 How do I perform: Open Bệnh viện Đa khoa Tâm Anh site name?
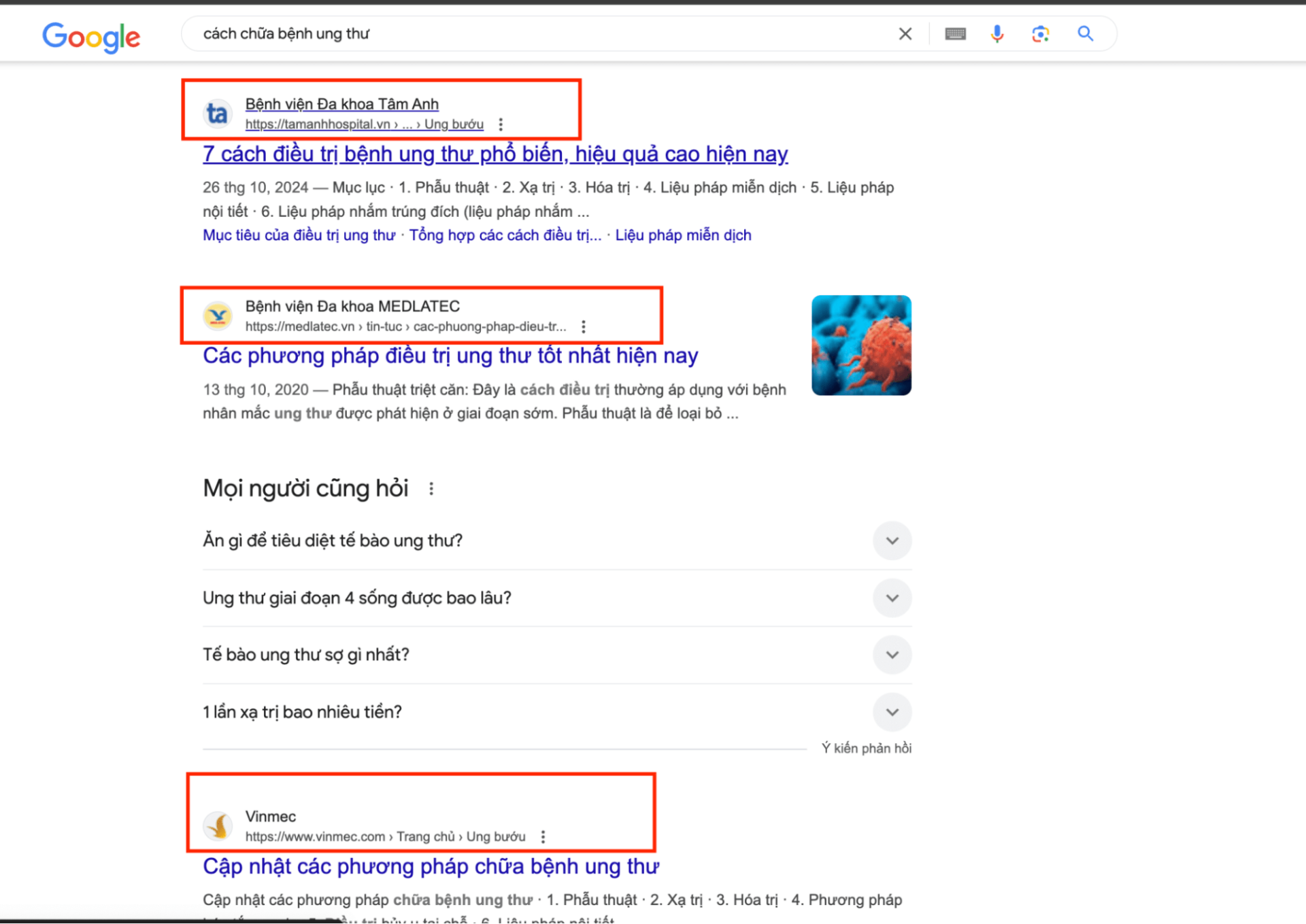click(342, 104)
